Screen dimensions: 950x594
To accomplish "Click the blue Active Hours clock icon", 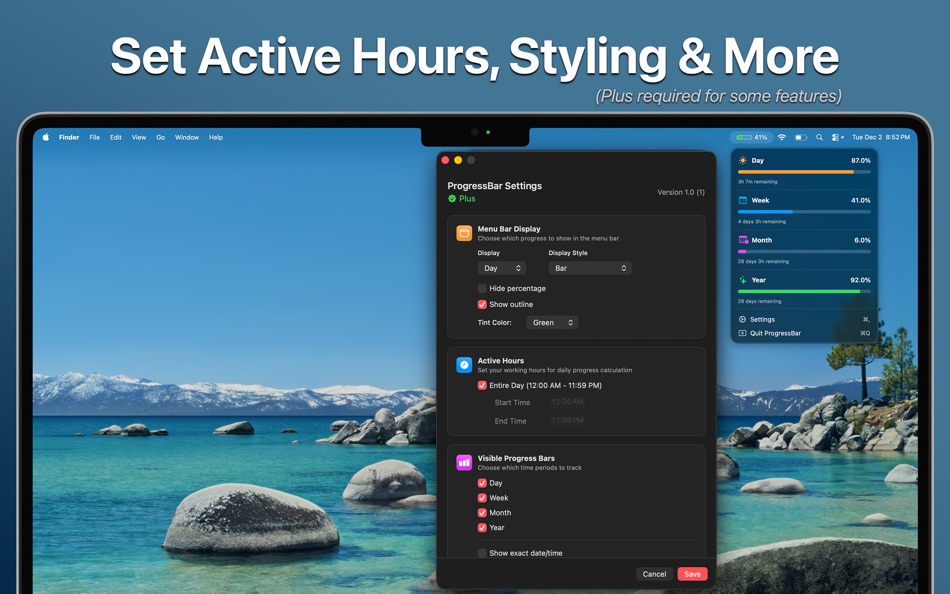I will [463, 364].
